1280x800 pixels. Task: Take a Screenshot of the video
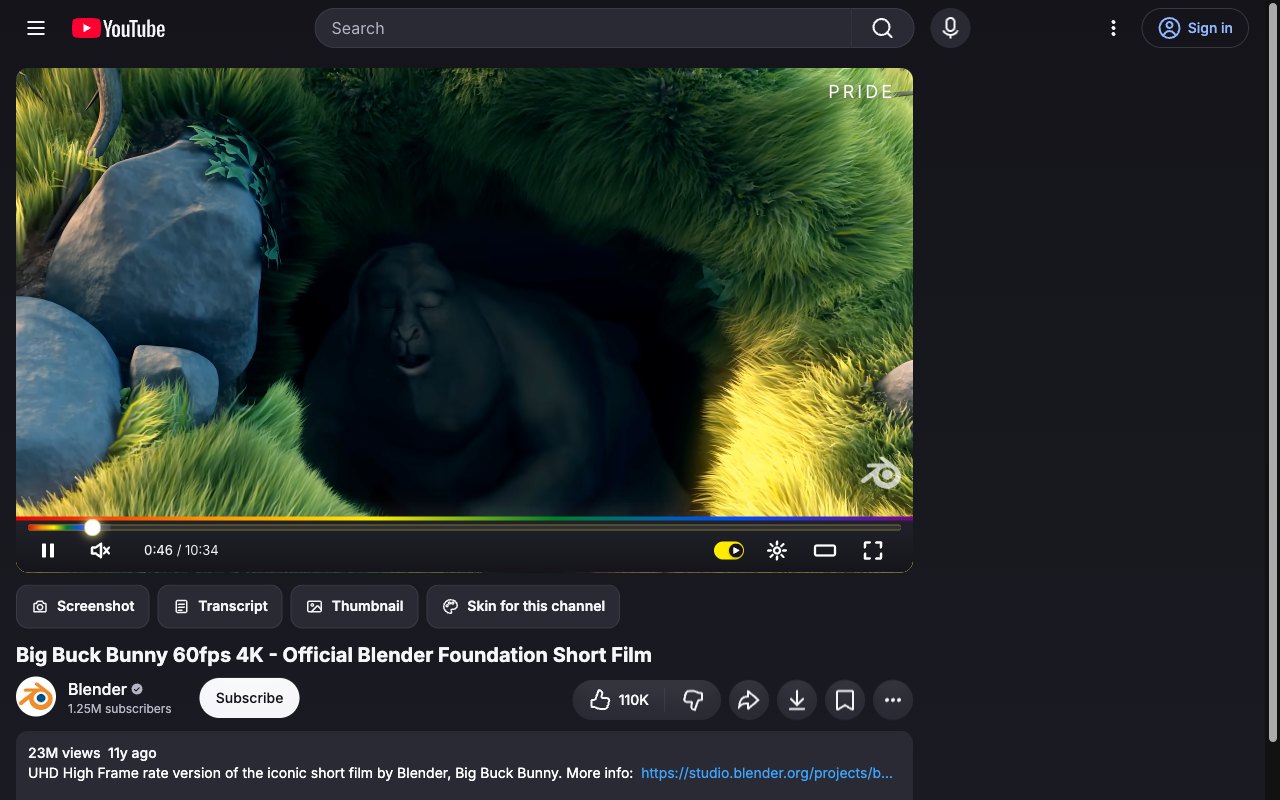click(83, 606)
